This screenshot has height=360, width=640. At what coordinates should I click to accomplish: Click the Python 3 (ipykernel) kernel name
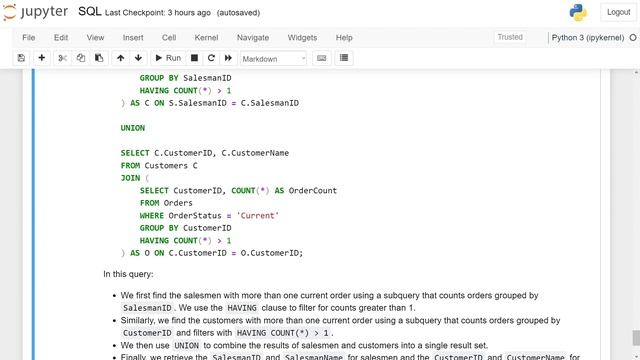pyautogui.click(x=588, y=38)
